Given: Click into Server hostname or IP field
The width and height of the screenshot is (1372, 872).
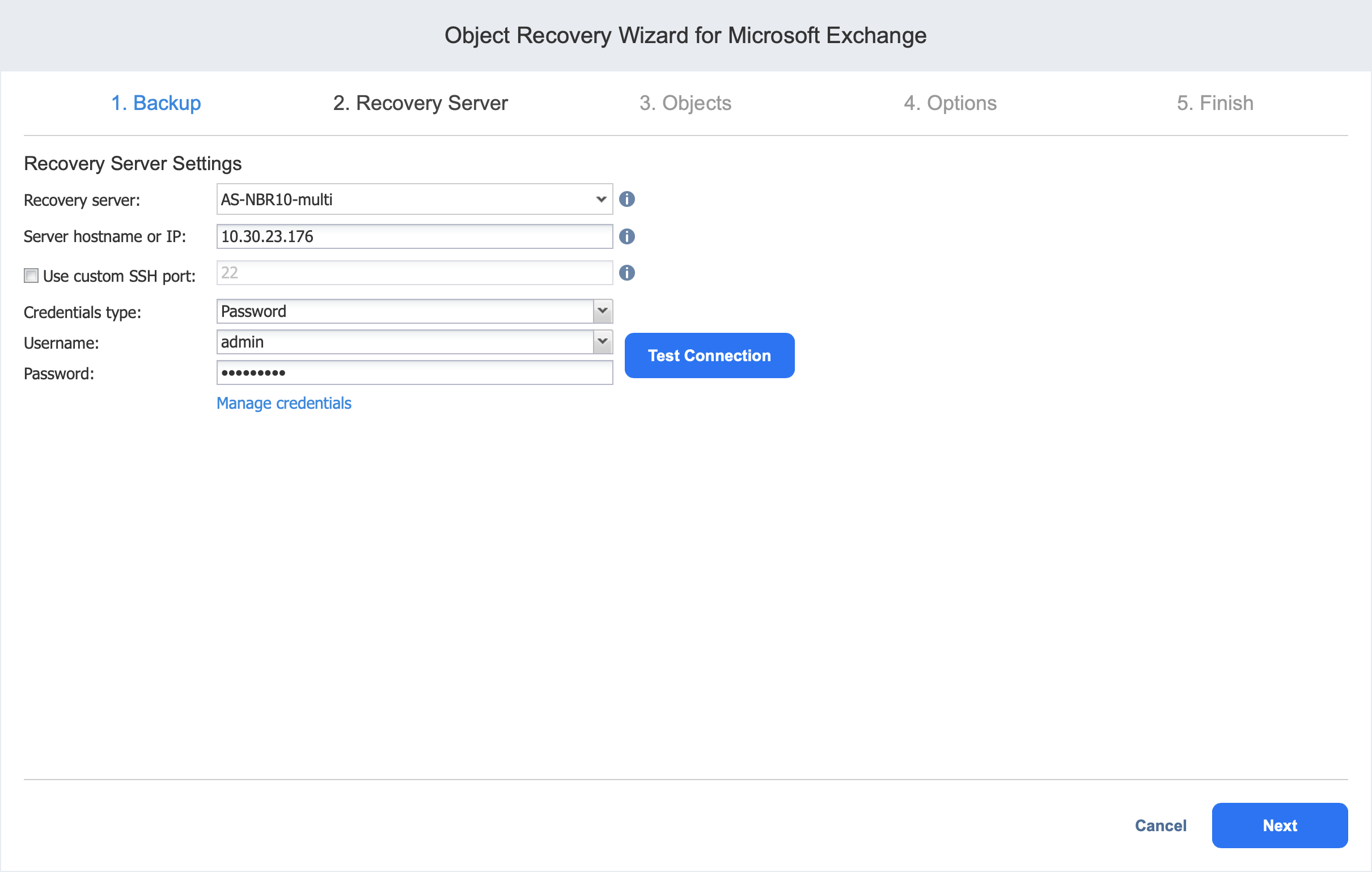Looking at the screenshot, I should [x=414, y=236].
